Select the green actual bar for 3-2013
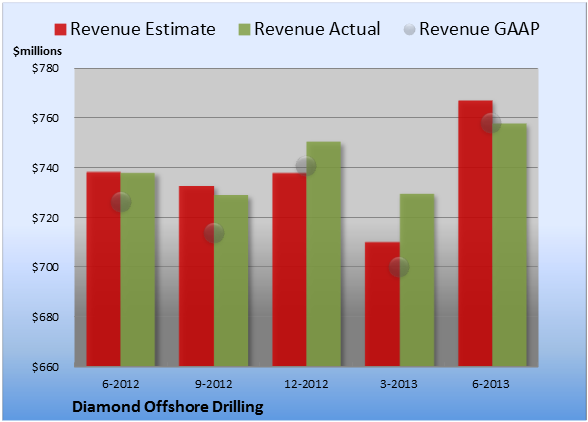The image size is (588, 422). (417, 280)
